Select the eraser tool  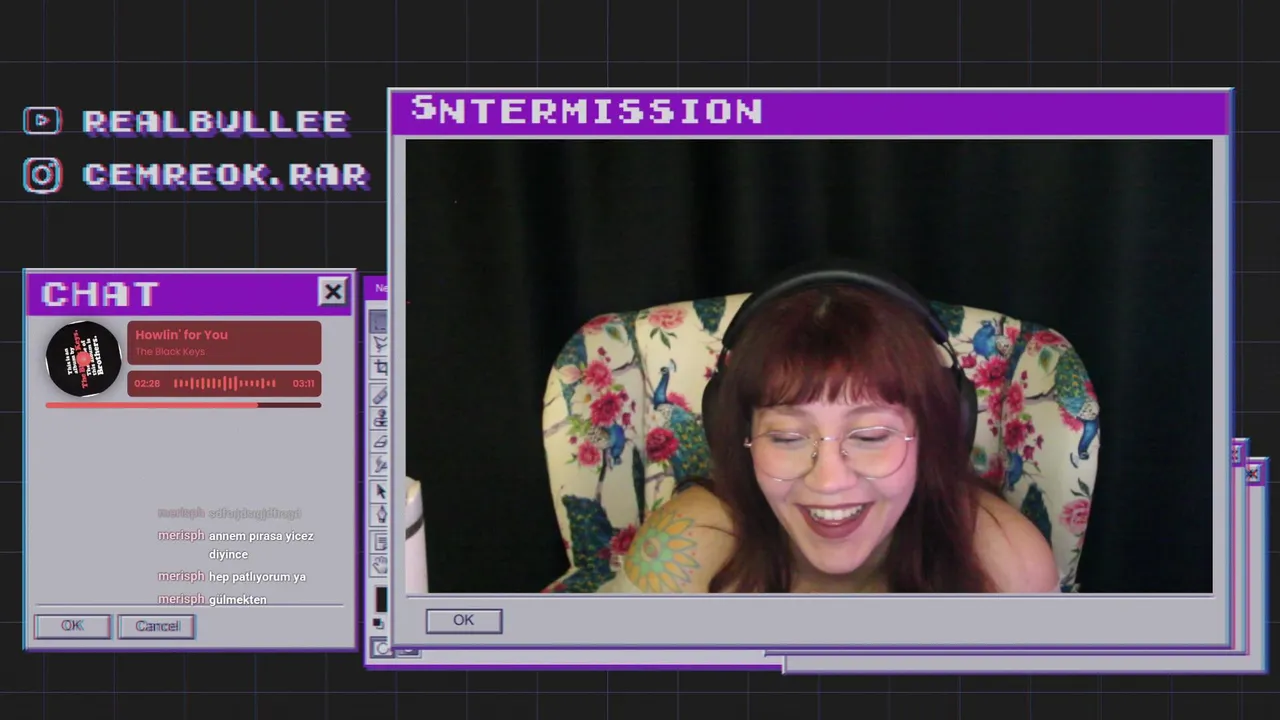pyautogui.click(x=380, y=441)
